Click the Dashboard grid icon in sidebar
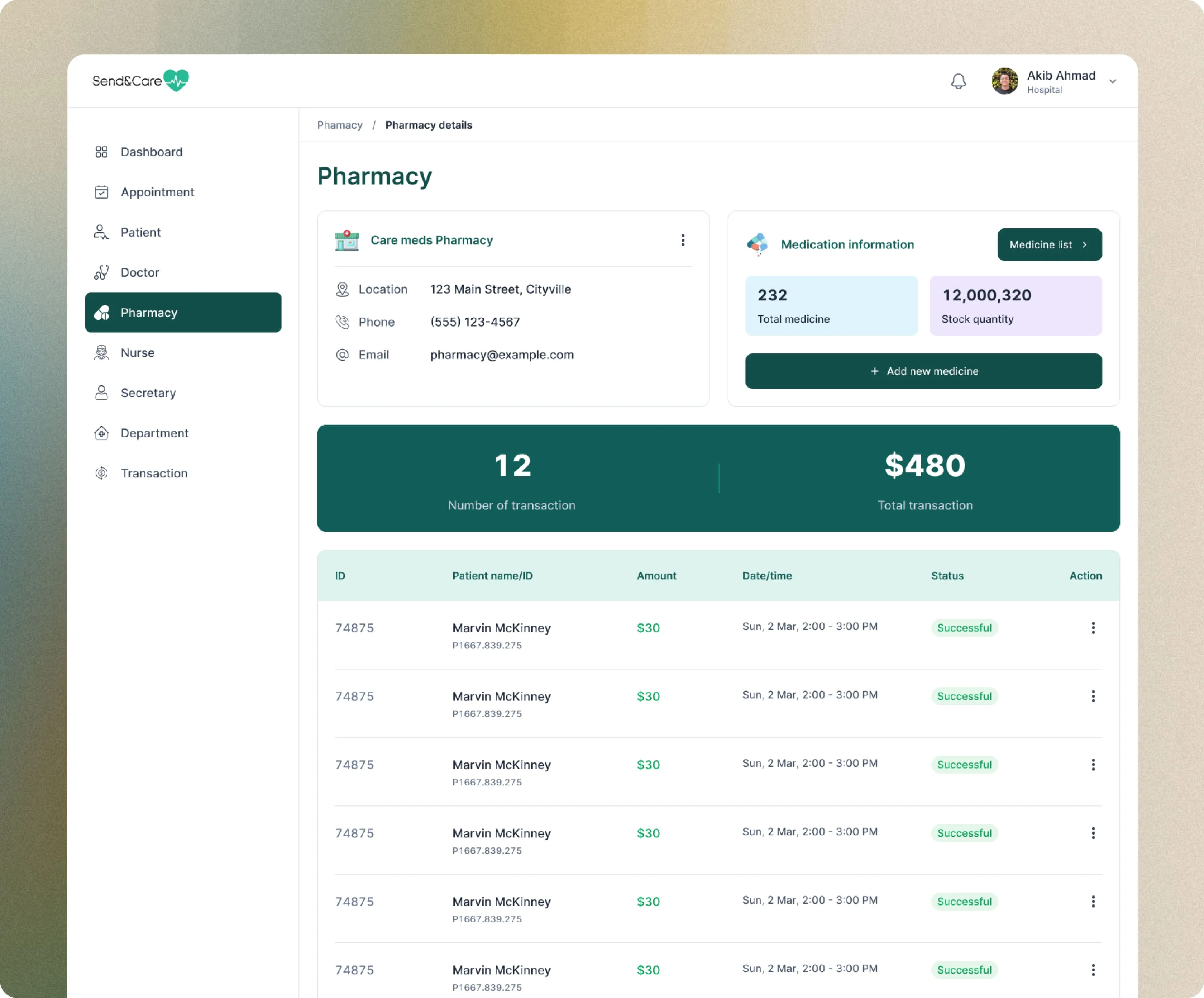 click(101, 152)
